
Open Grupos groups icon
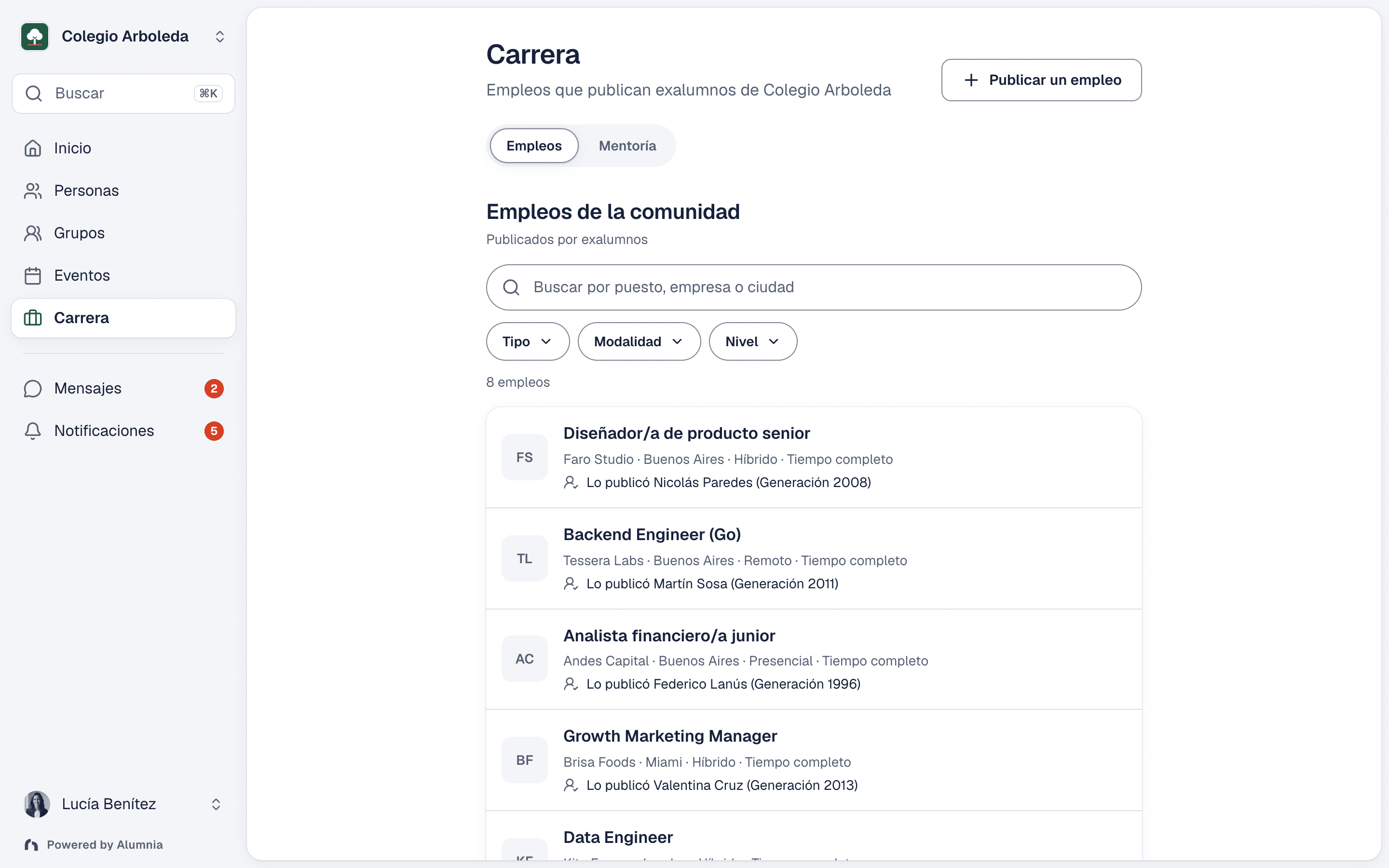click(x=33, y=233)
